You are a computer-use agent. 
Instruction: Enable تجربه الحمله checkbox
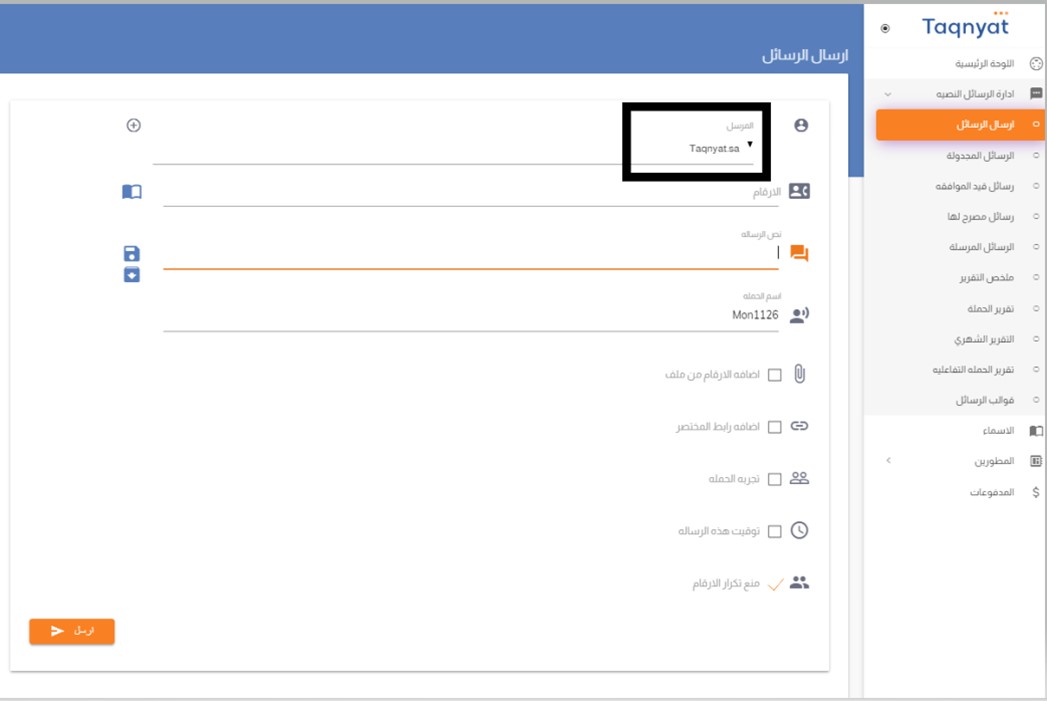775,479
